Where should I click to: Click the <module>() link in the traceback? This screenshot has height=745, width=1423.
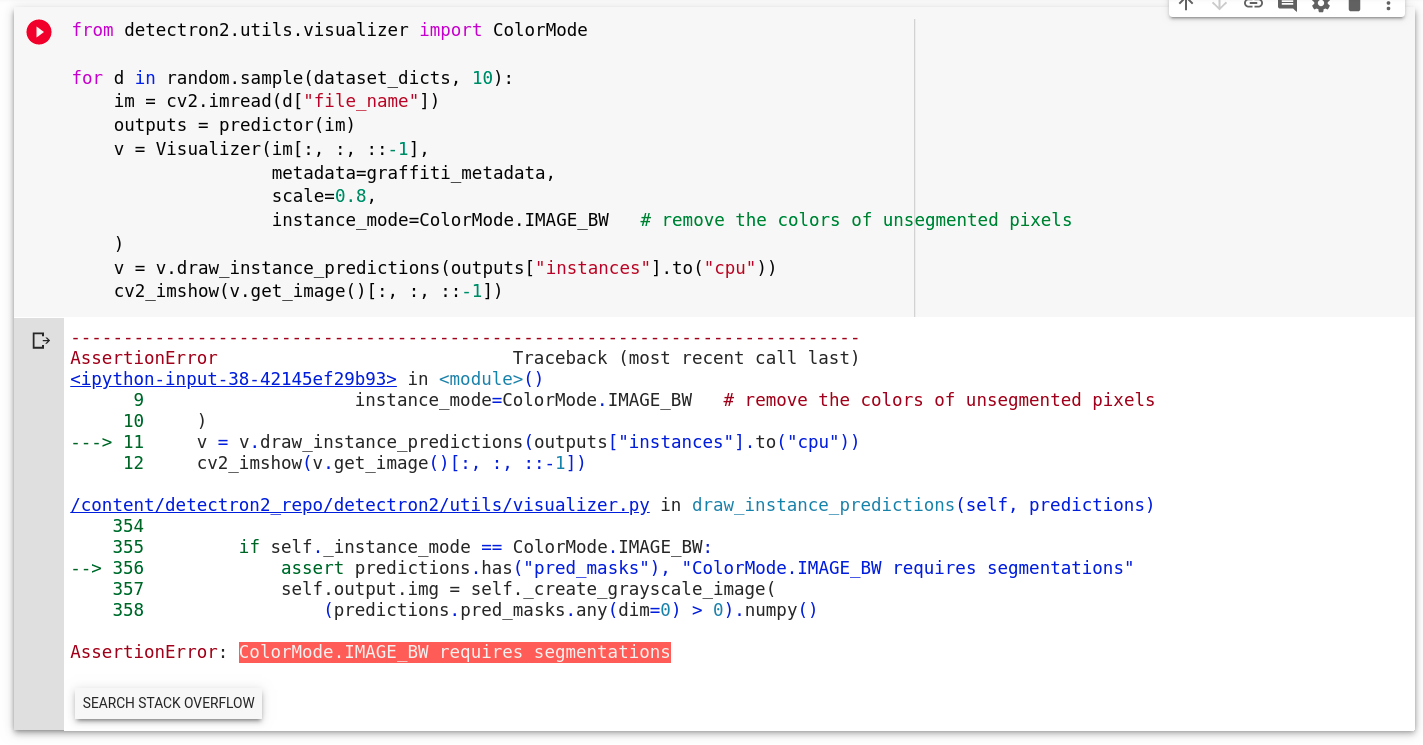tap(489, 378)
